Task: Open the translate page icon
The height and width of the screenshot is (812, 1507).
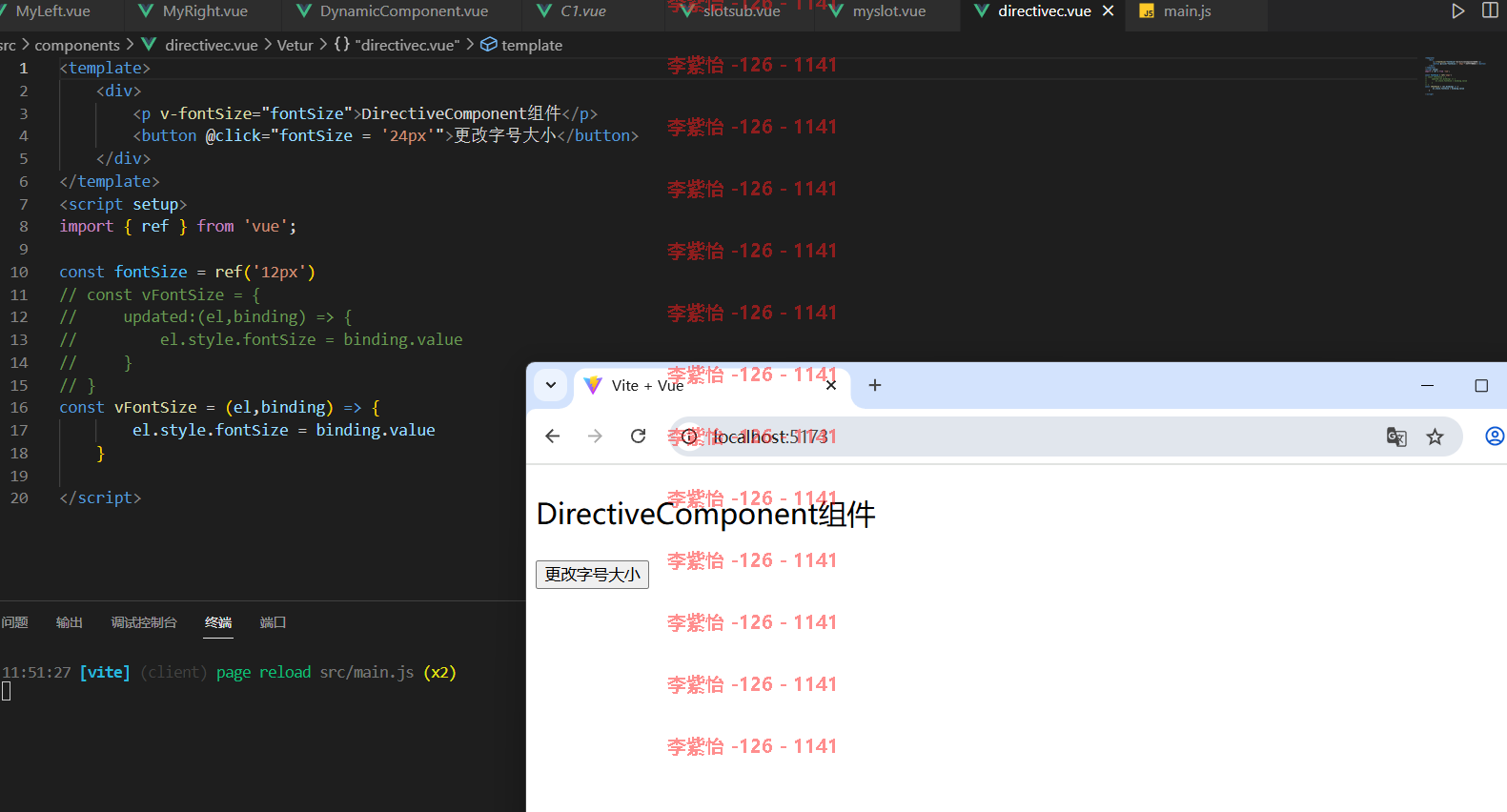Action: pos(1396,436)
